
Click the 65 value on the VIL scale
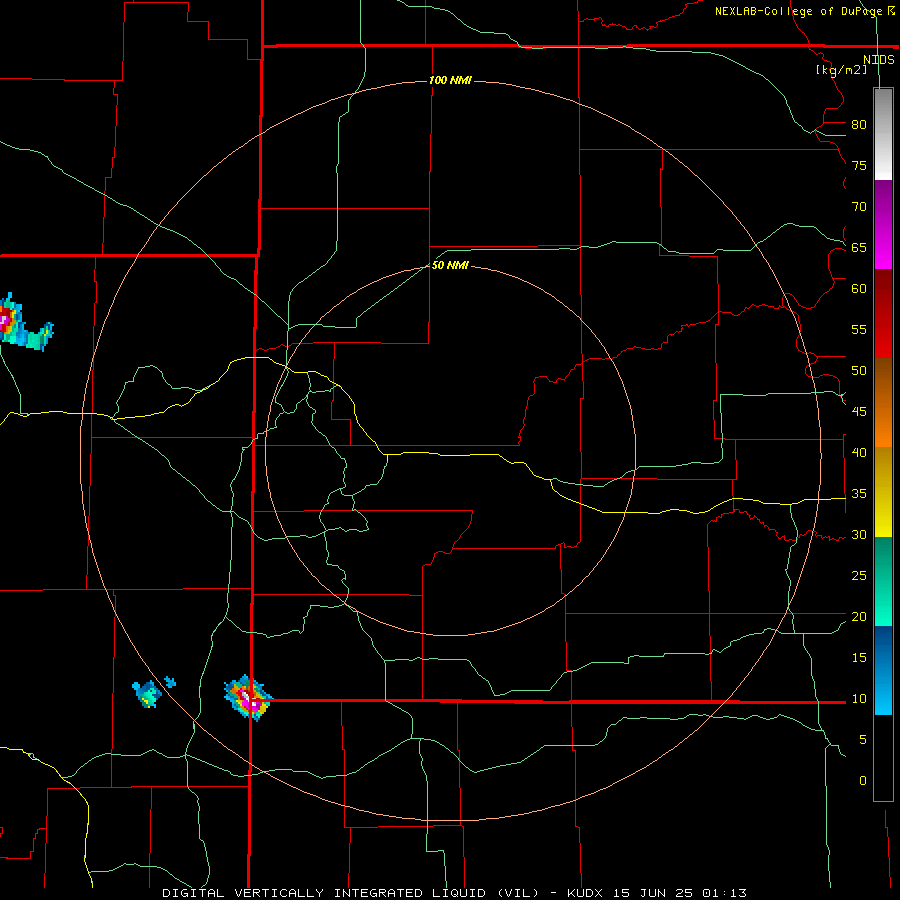(x=859, y=248)
